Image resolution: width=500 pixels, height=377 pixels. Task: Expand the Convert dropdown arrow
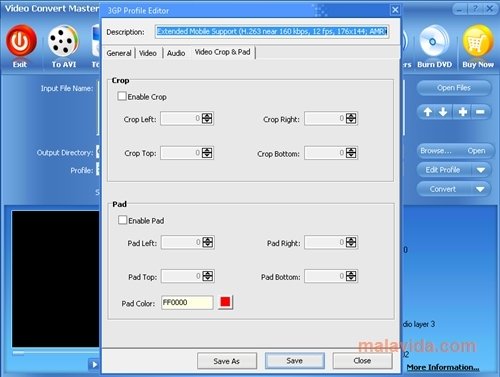480,189
